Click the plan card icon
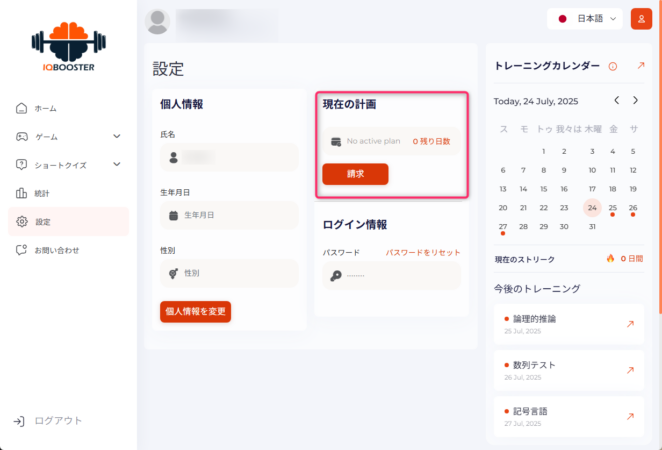This screenshot has height=450, width=662. (x=336, y=142)
